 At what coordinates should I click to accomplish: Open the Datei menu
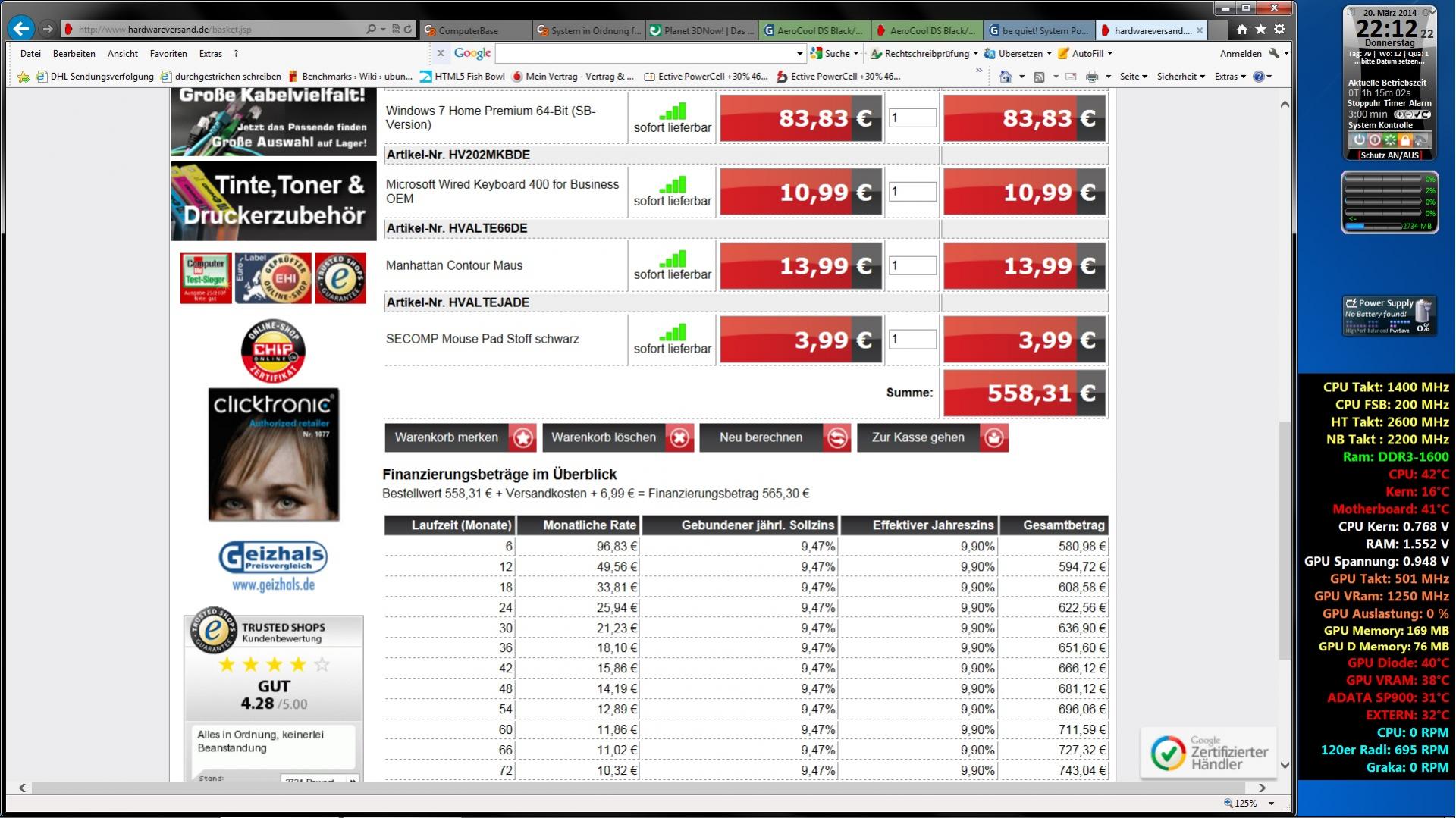(x=30, y=53)
